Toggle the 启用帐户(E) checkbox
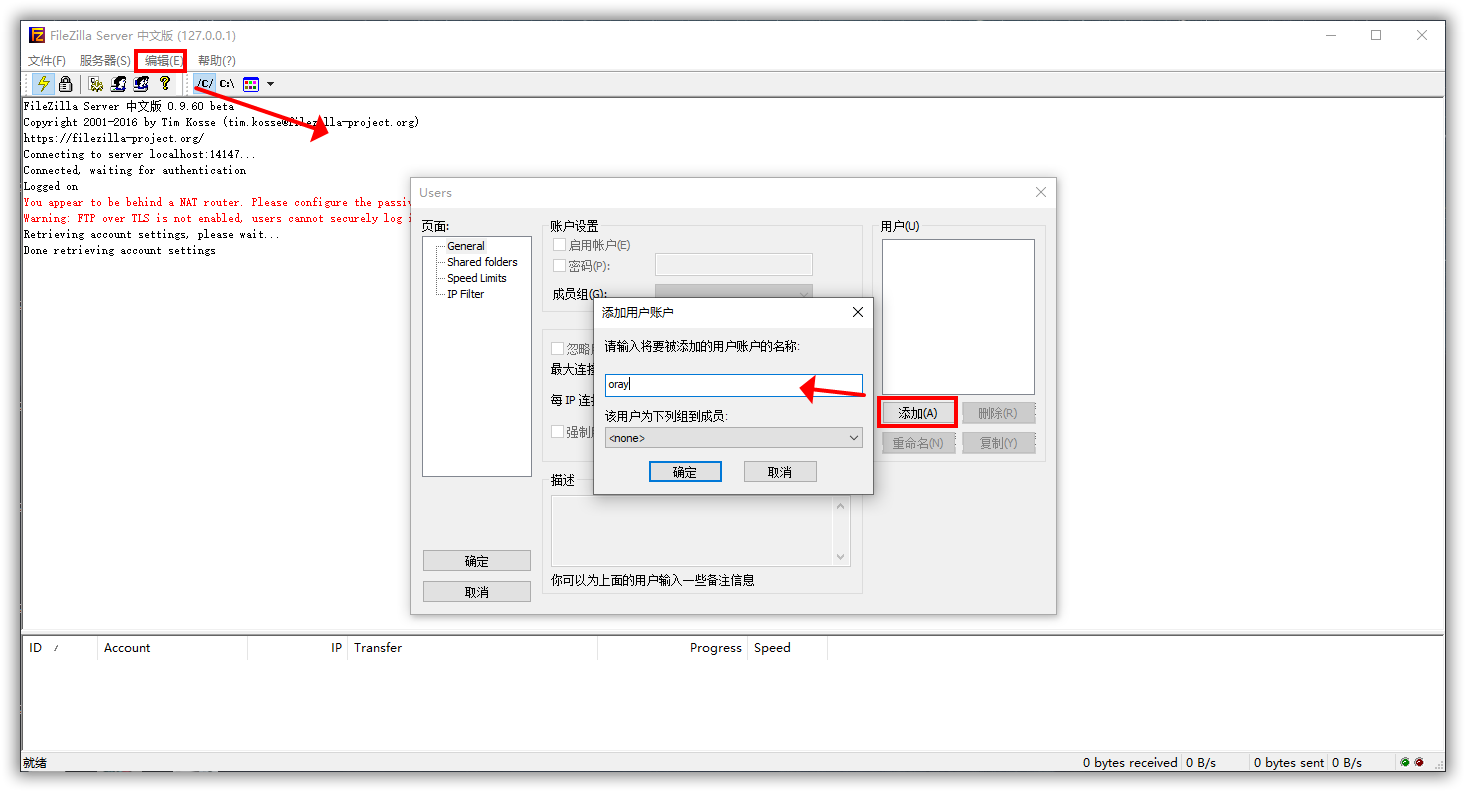Viewport: 1466px width, 792px height. coord(559,245)
